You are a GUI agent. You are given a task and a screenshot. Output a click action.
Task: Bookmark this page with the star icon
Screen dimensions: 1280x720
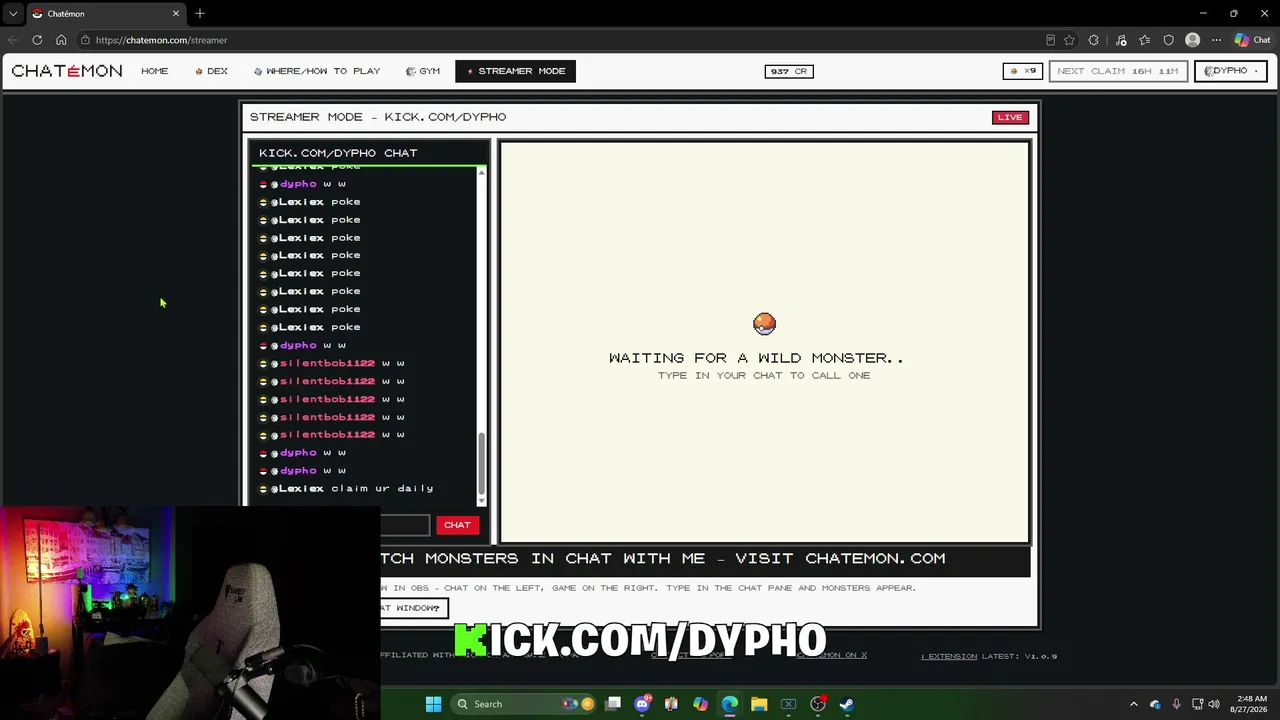coord(1069,40)
